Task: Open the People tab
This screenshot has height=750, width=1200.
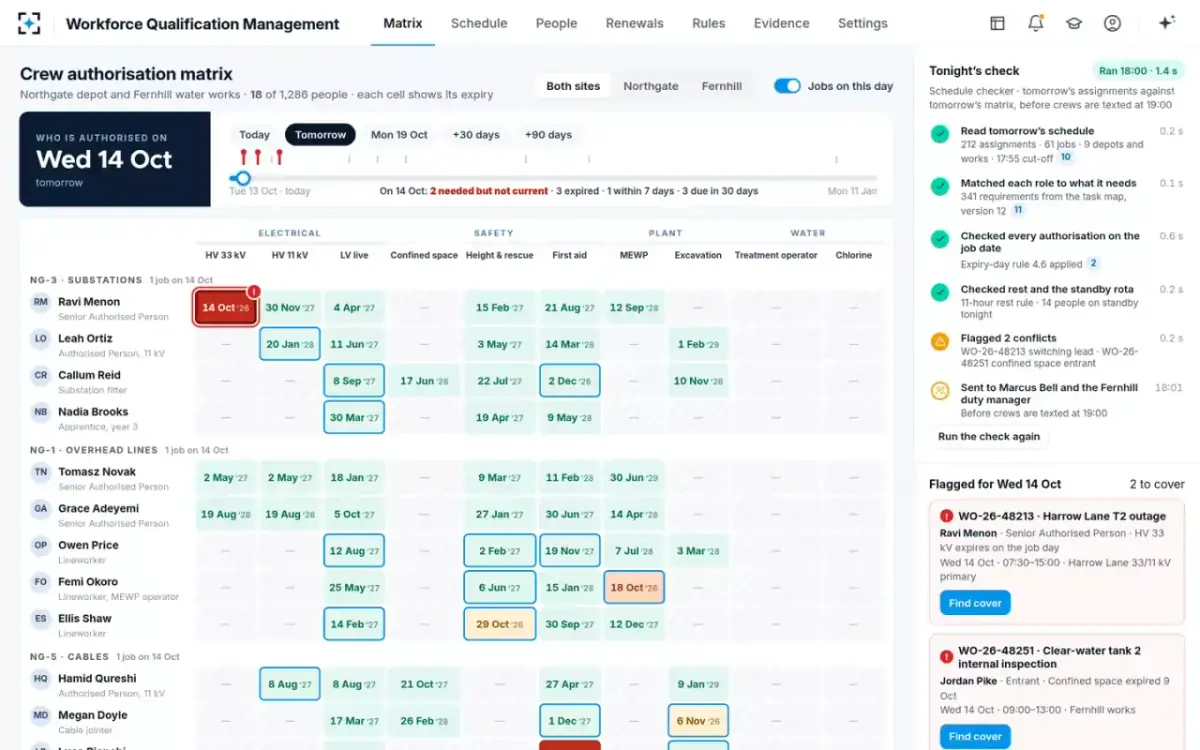Action: click(556, 23)
